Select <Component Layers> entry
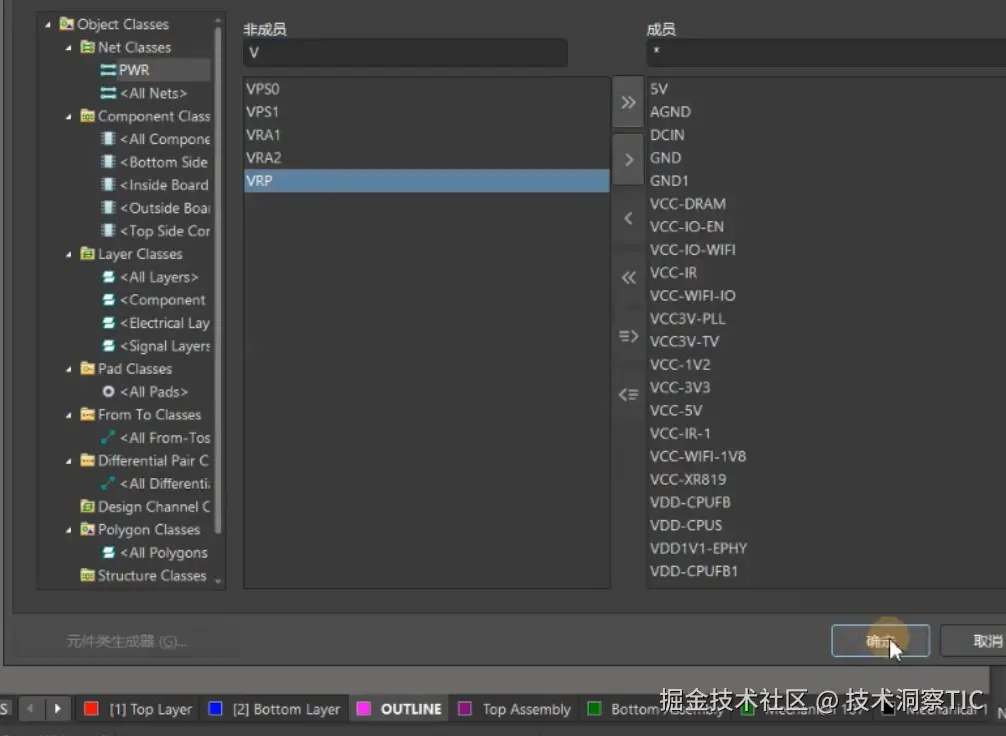Viewport: 1006px width, 736px height. tap(163, 300)
